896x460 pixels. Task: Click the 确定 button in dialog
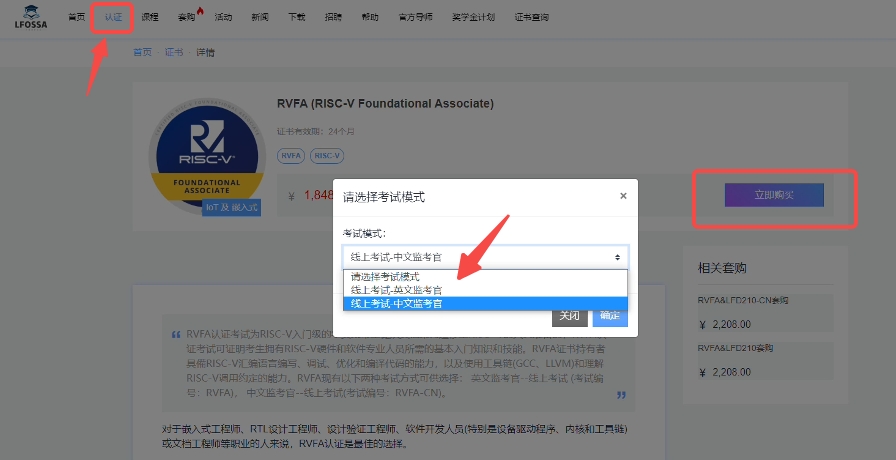point(610,316)
